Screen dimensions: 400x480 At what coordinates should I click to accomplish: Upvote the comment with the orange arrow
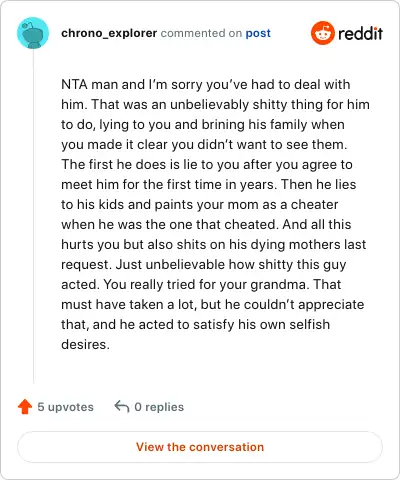tap(25, 407)
